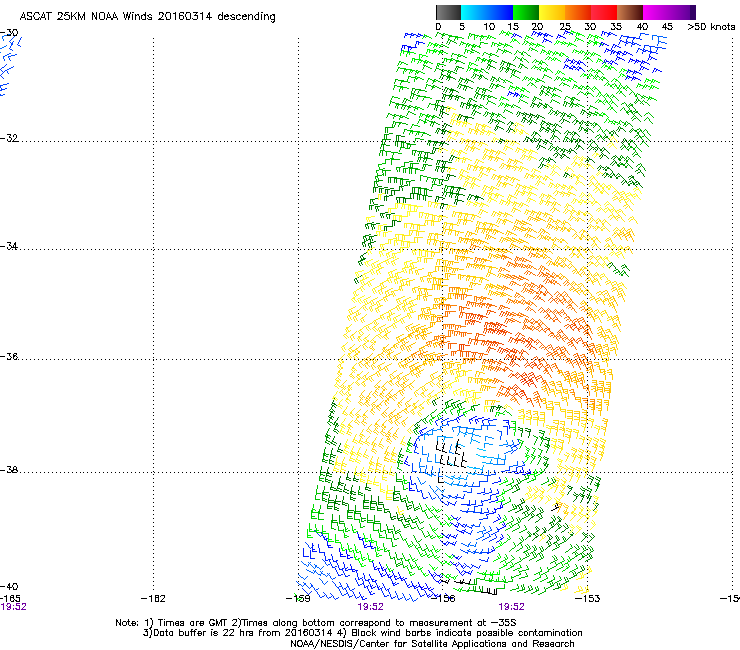The height and width of the screenshot is (650, 740).
Task: Click the -165 longitude axis label
Action: 10,599
